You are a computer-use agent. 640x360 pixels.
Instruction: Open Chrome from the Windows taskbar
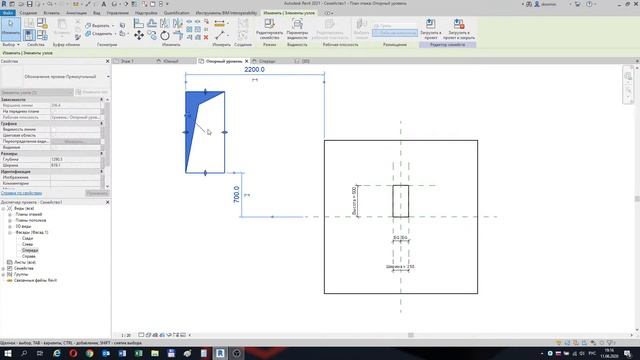click(89, 353)
